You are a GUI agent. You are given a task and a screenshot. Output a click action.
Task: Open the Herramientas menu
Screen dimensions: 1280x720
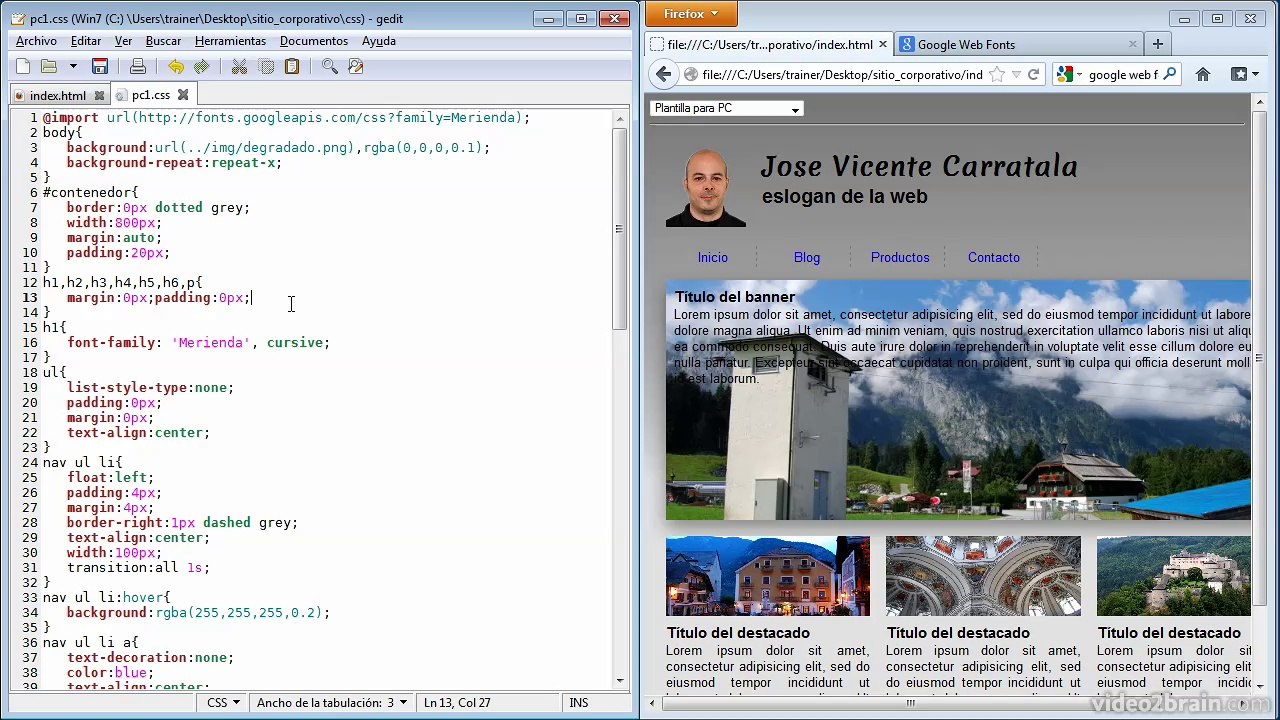point(230,41)
